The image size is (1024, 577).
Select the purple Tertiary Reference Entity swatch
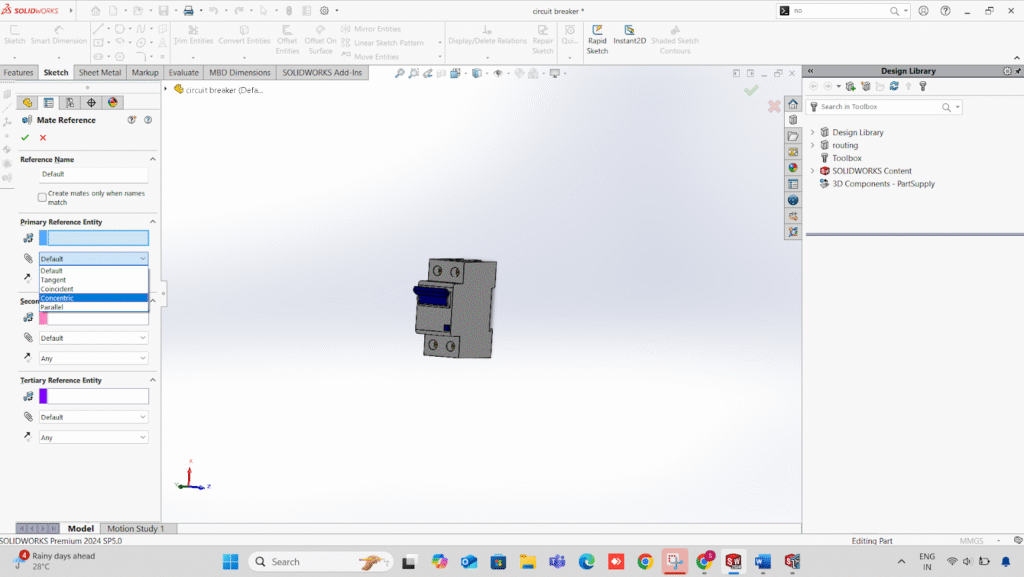click(43, 396)
